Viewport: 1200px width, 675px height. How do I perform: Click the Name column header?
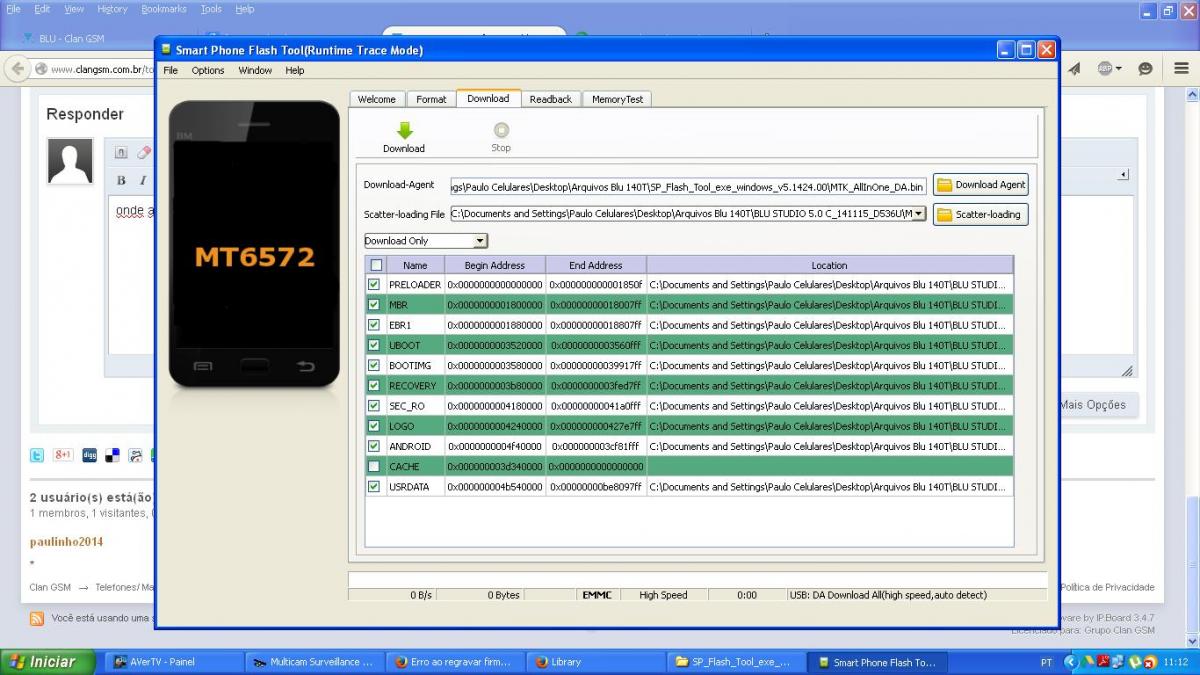tap(415, 265)
